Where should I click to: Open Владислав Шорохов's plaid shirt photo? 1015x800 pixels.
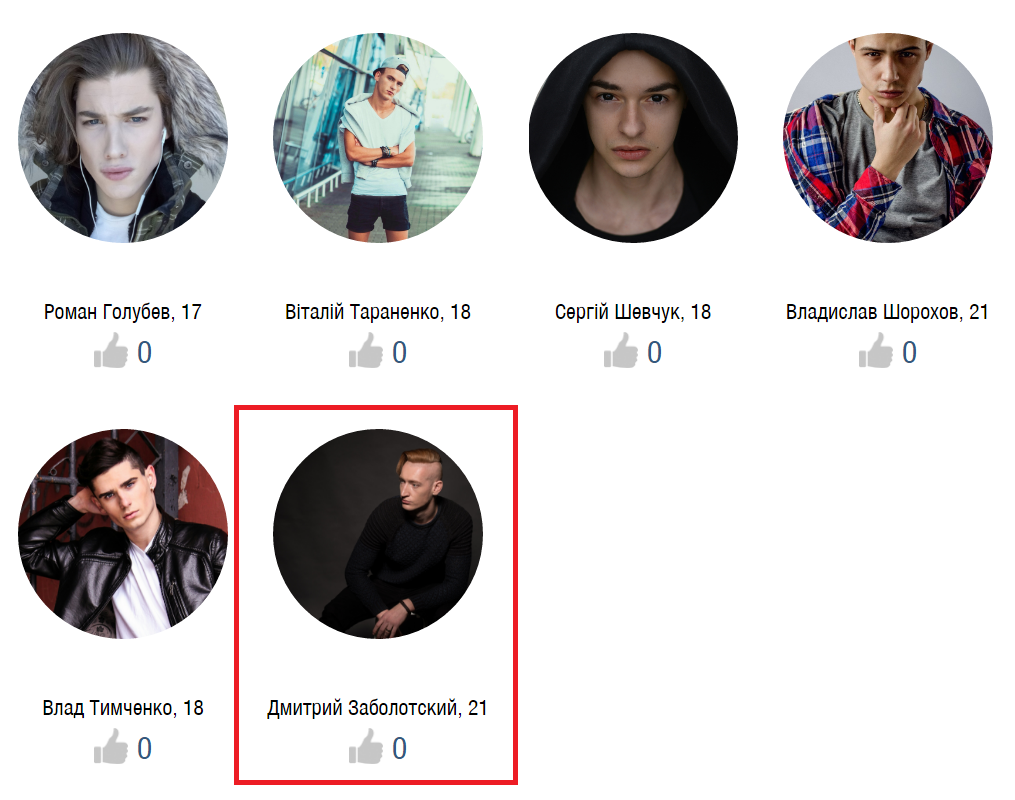pyautogui.click(x=888, y=138)
